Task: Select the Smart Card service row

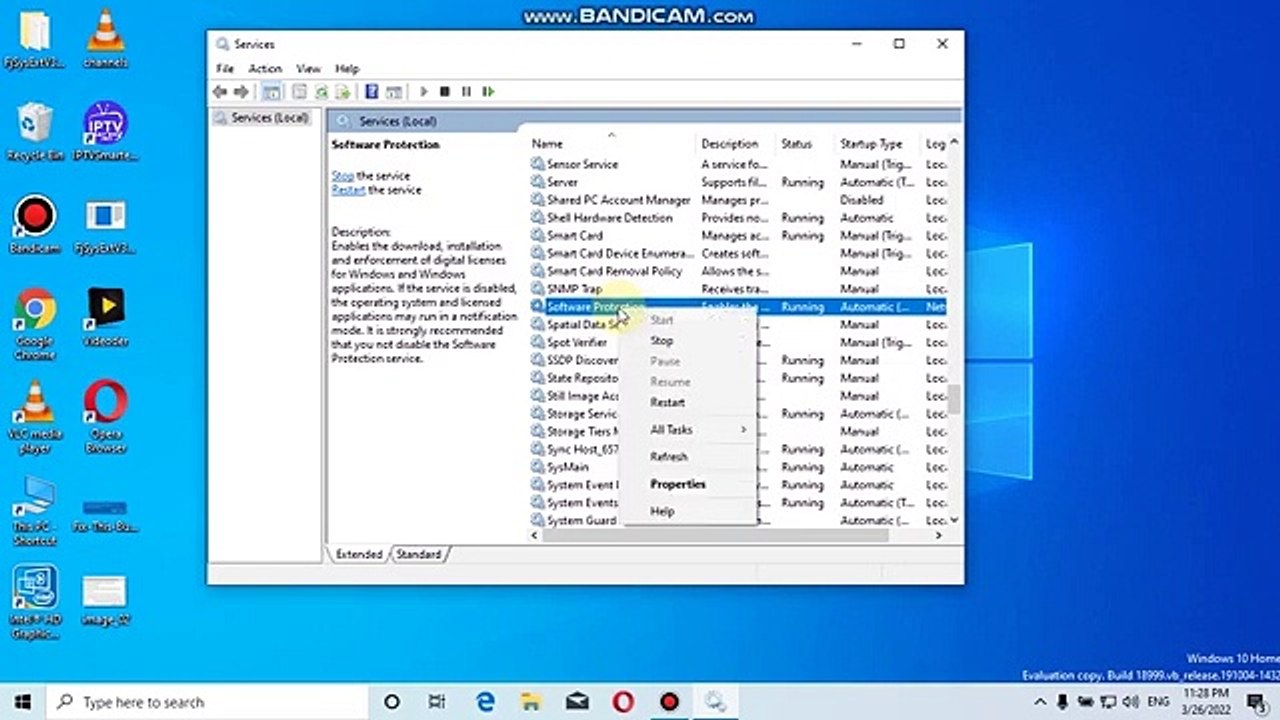Action: [737, 236]
